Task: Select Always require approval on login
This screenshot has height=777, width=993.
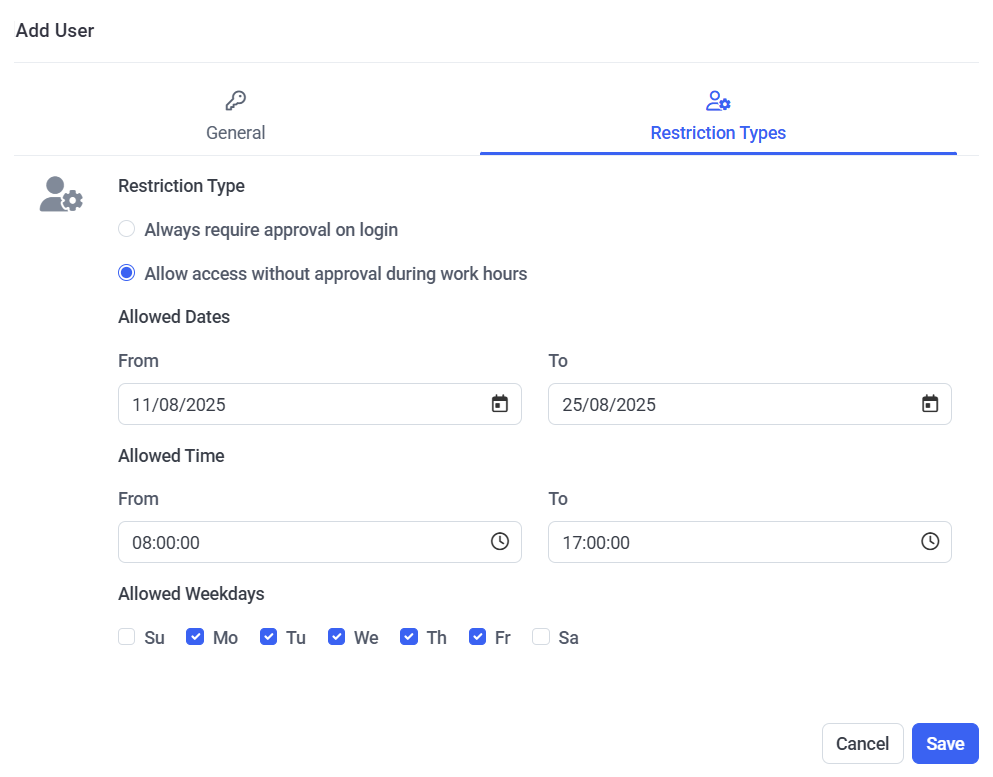Action: [x=127, y=230]
